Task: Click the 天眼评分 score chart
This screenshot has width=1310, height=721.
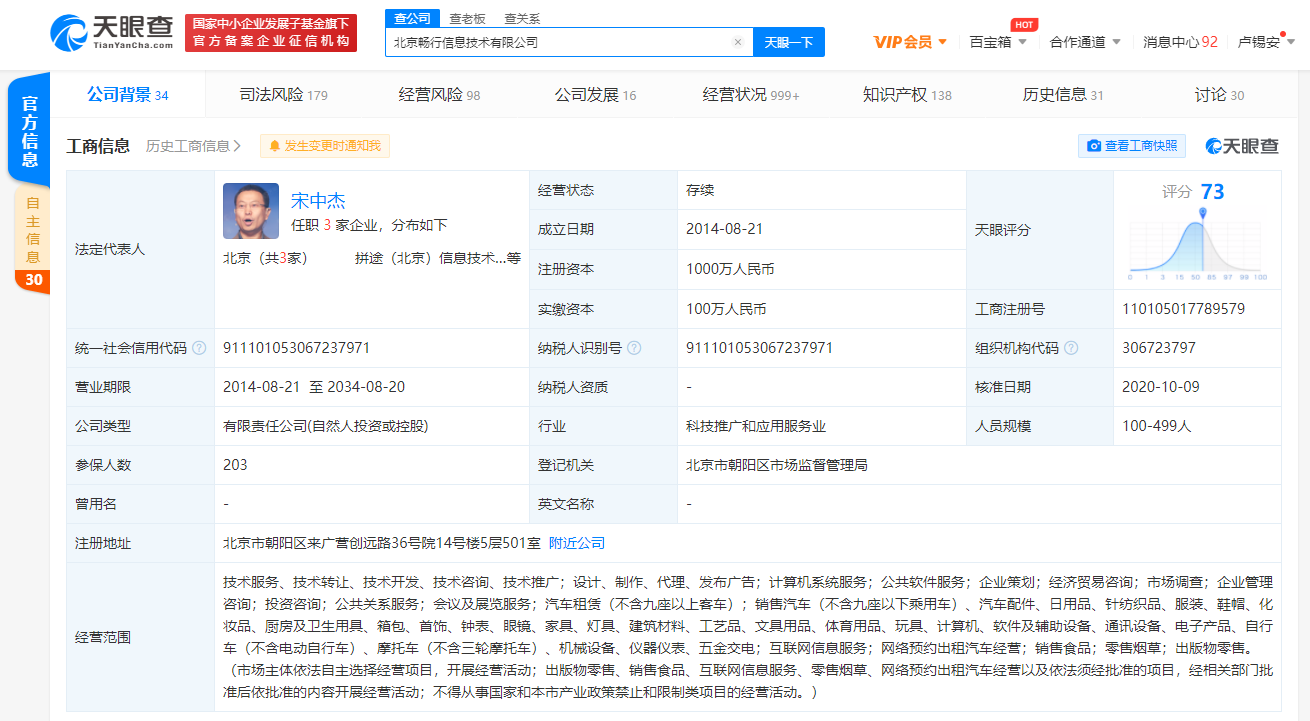Action: [x=1197, y=240]
